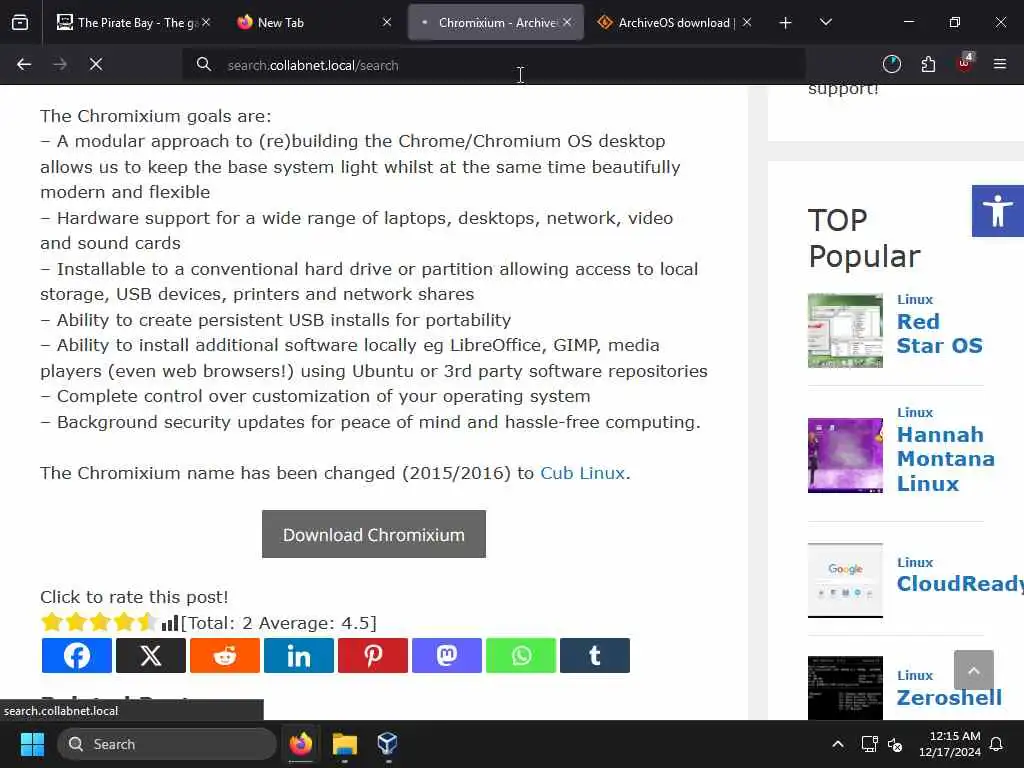The image size is (1024, 768).
Task: Go back using the browser back arrow
Action: click(x=24, y=64)
